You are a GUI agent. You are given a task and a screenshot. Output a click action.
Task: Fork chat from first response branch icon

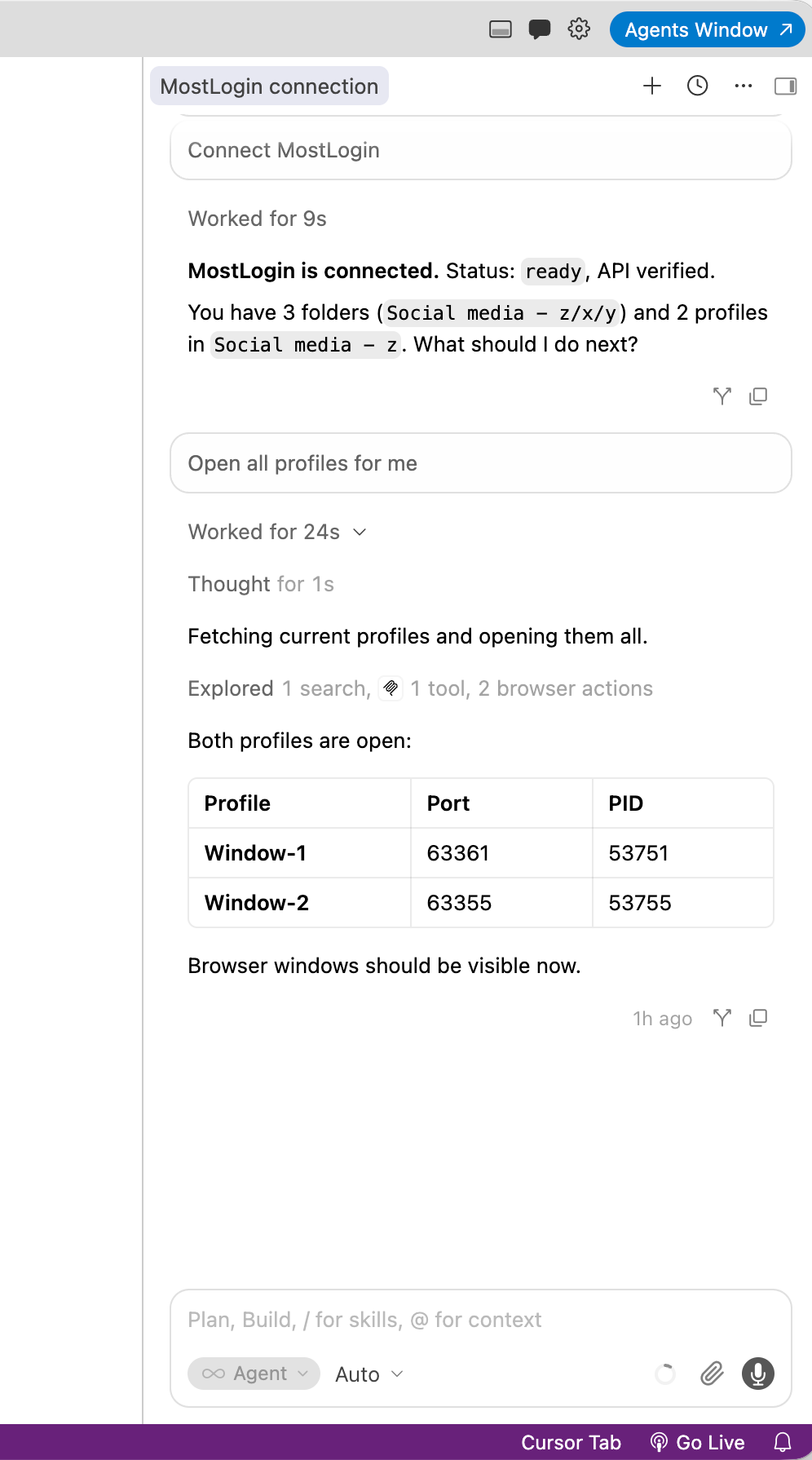tap(722, 396)
